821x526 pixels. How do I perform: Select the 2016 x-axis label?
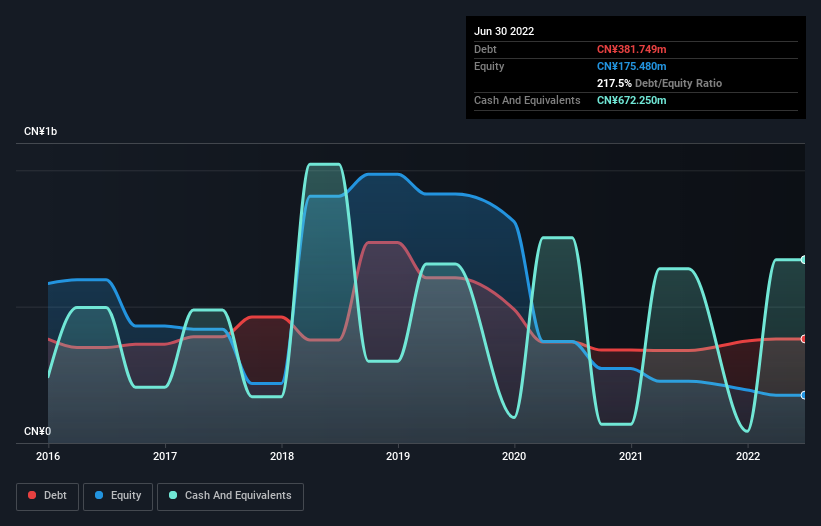(x=48, y=456)
